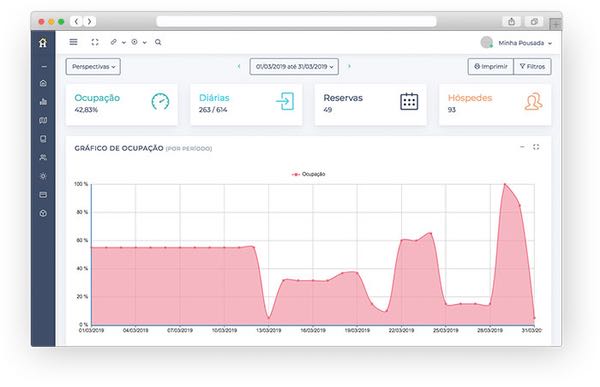Click the 263 / 614 diárias value
This screenshot has width=600, height=387.
coord(213,110)
